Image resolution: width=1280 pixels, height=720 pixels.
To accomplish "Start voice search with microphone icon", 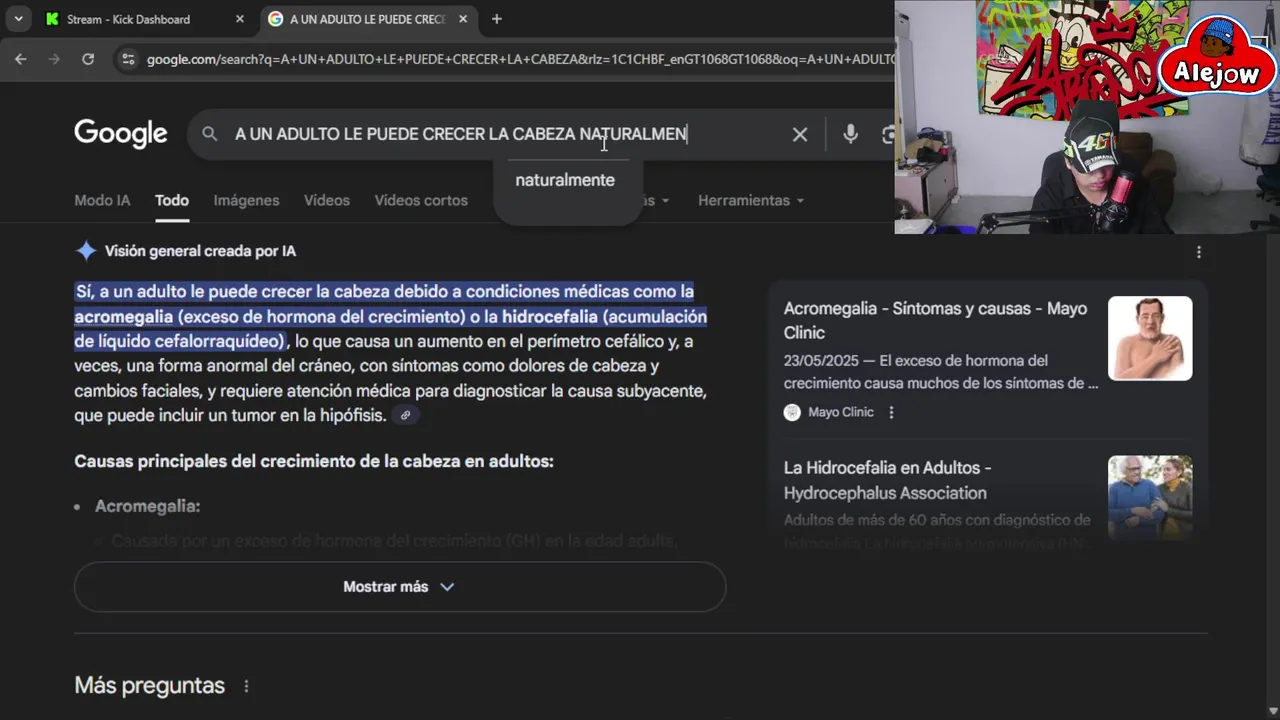I will [x=850, y=134].
